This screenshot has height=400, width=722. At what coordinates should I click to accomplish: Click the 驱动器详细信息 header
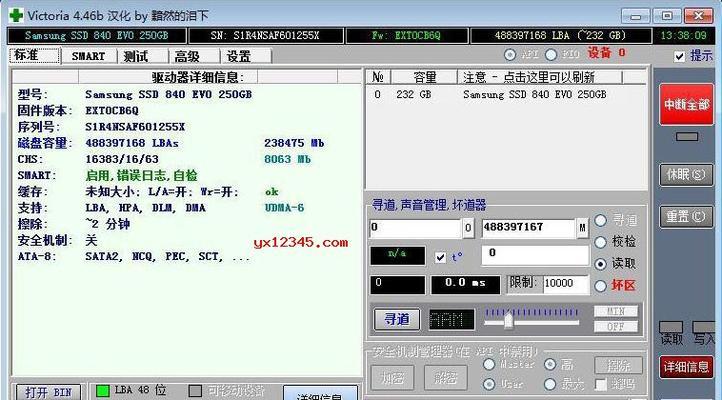point(198,77)
